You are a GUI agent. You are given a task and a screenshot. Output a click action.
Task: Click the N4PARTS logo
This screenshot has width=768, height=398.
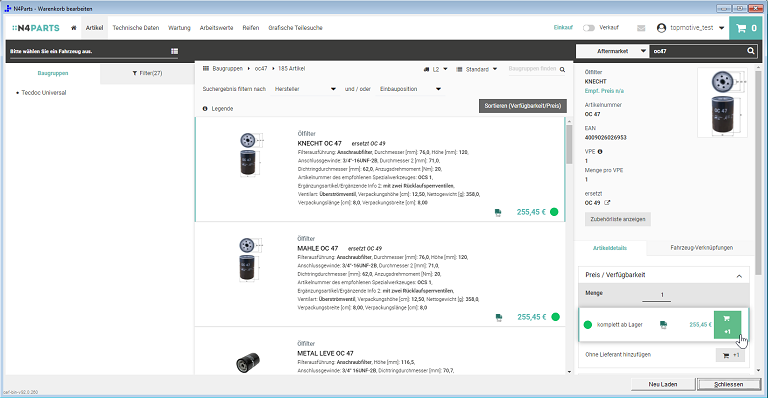coord(36,28)
